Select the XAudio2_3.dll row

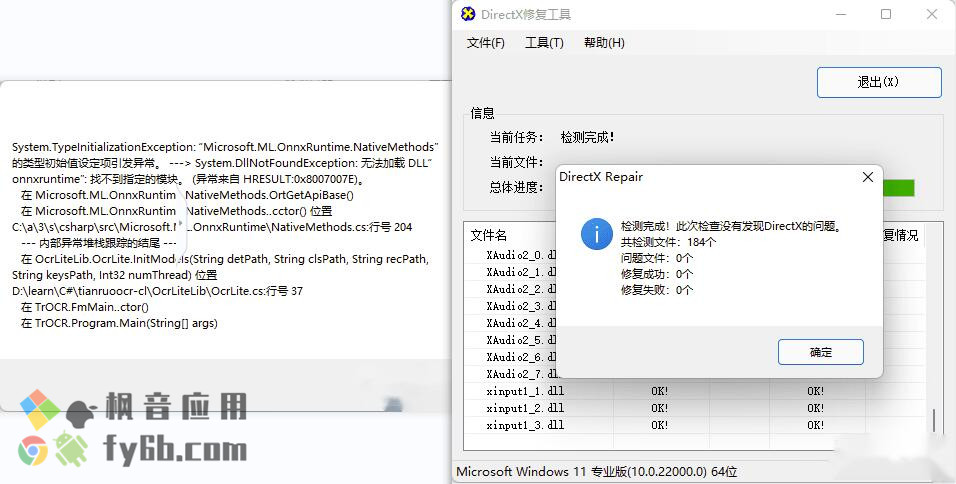(x=521, y=306)
